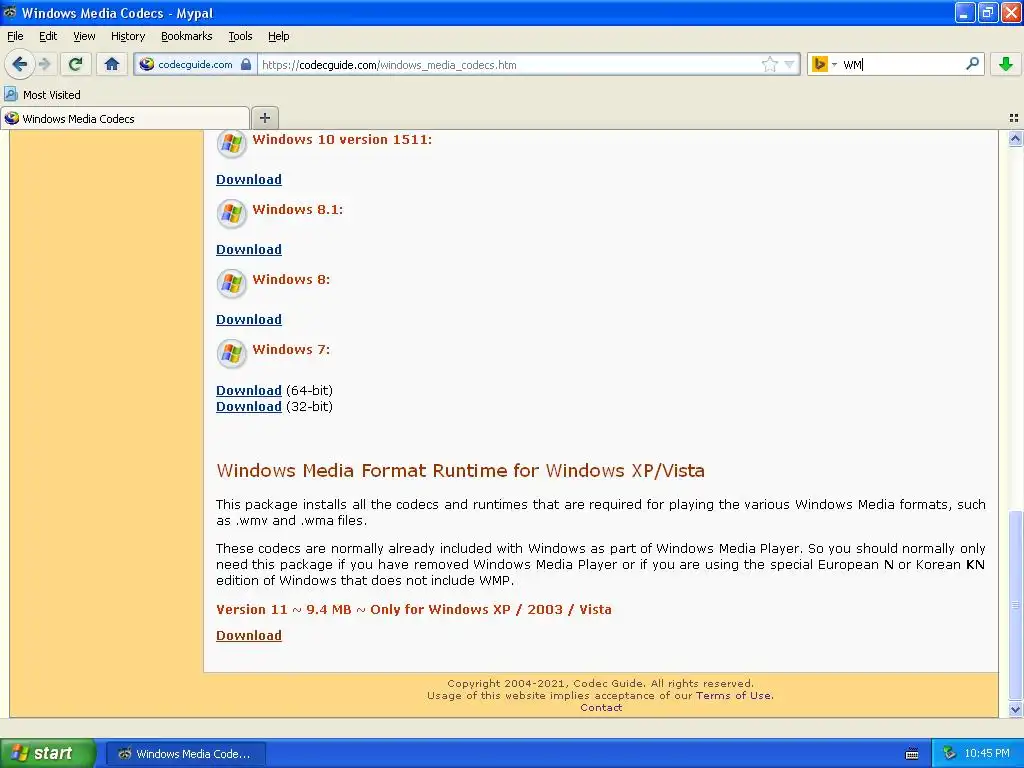Click the codecguide.com site identity icon
The width and height of the screenshot is (1024, 768).
146,64
